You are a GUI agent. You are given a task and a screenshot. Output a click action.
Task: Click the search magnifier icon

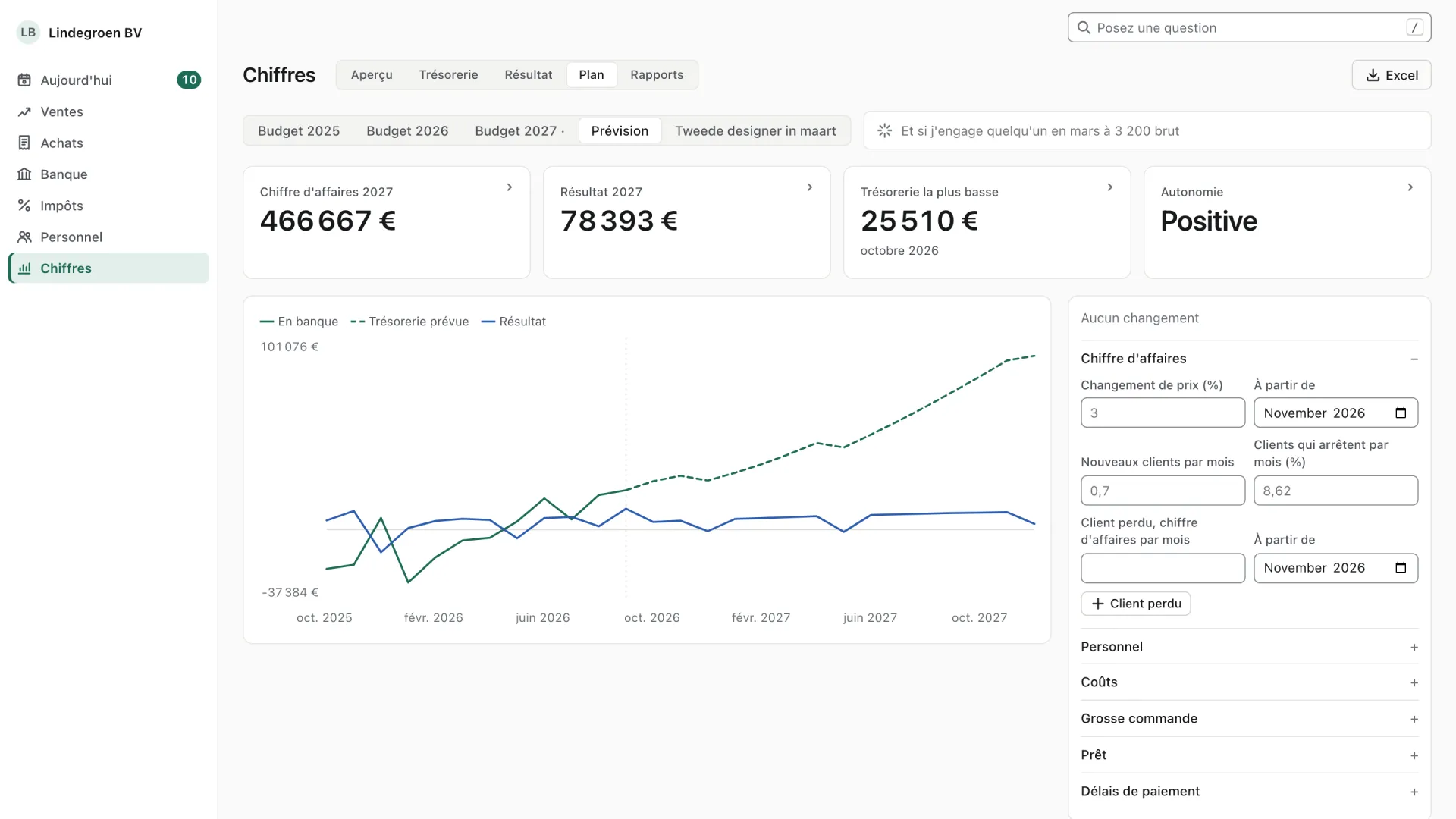(x=1084, y=28)
